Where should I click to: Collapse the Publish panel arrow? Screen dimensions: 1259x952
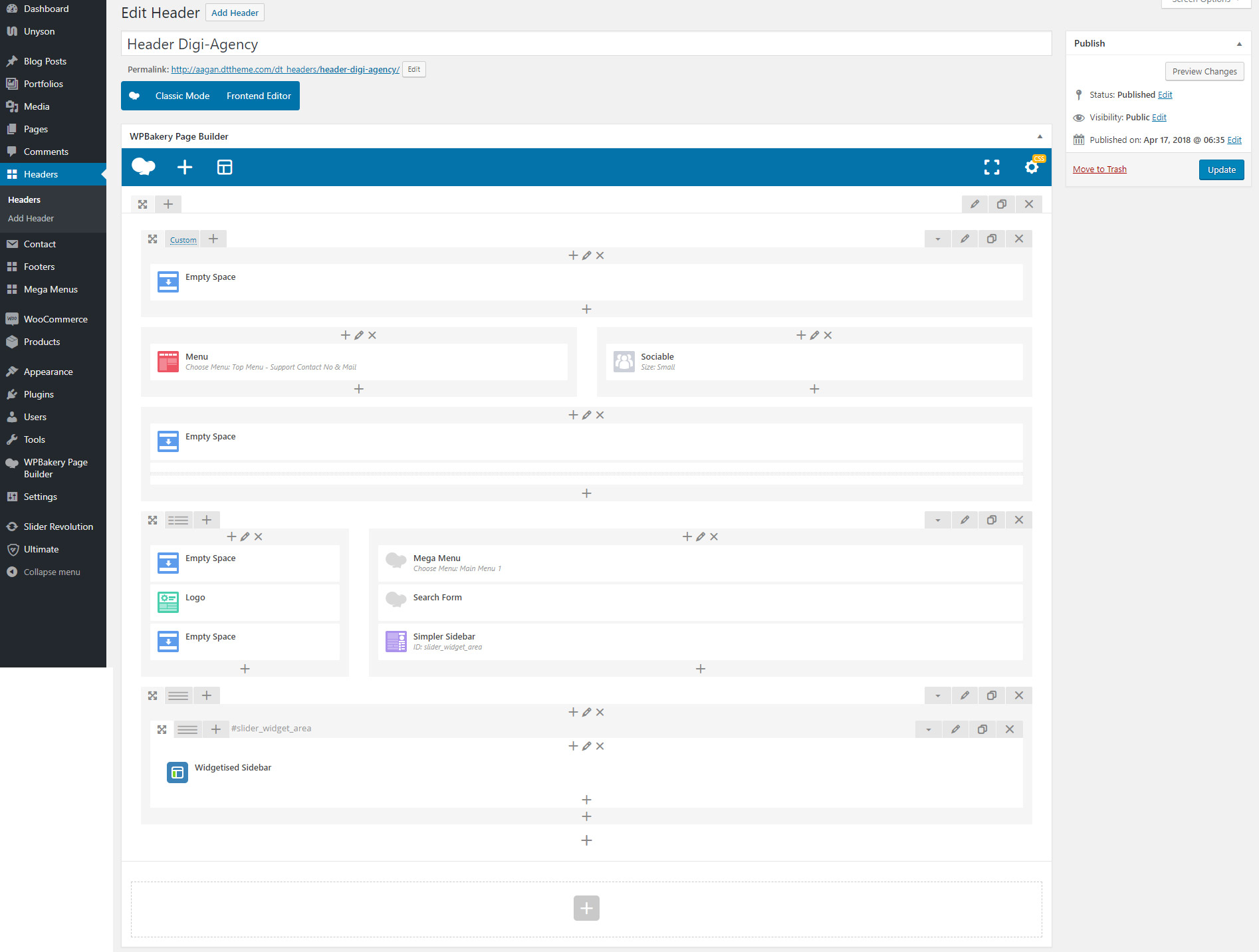pyautogui.click(x=1239, y=44)
